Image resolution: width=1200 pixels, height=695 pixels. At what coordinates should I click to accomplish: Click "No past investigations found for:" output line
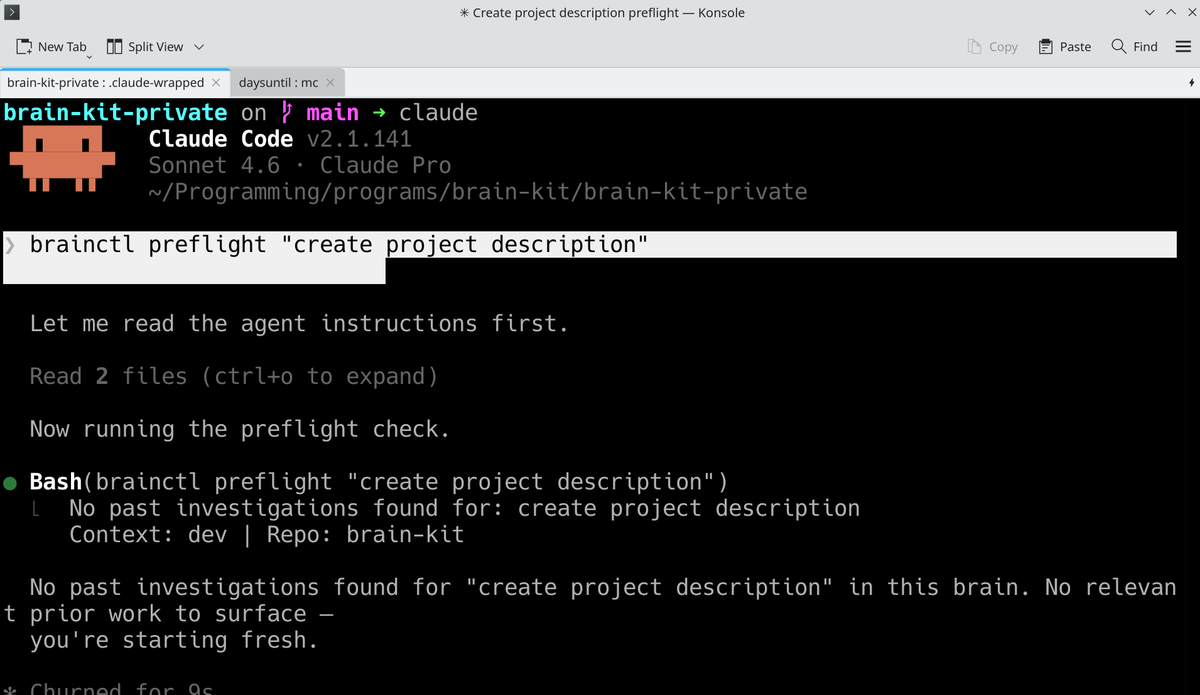[465, 509]
